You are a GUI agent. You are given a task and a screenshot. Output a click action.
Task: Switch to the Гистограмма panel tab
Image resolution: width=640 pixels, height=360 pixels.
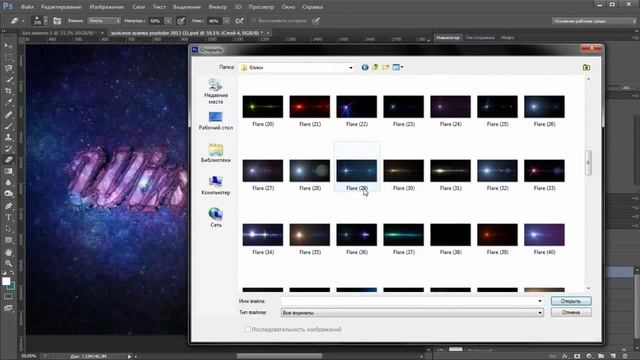tap(480, 38)
